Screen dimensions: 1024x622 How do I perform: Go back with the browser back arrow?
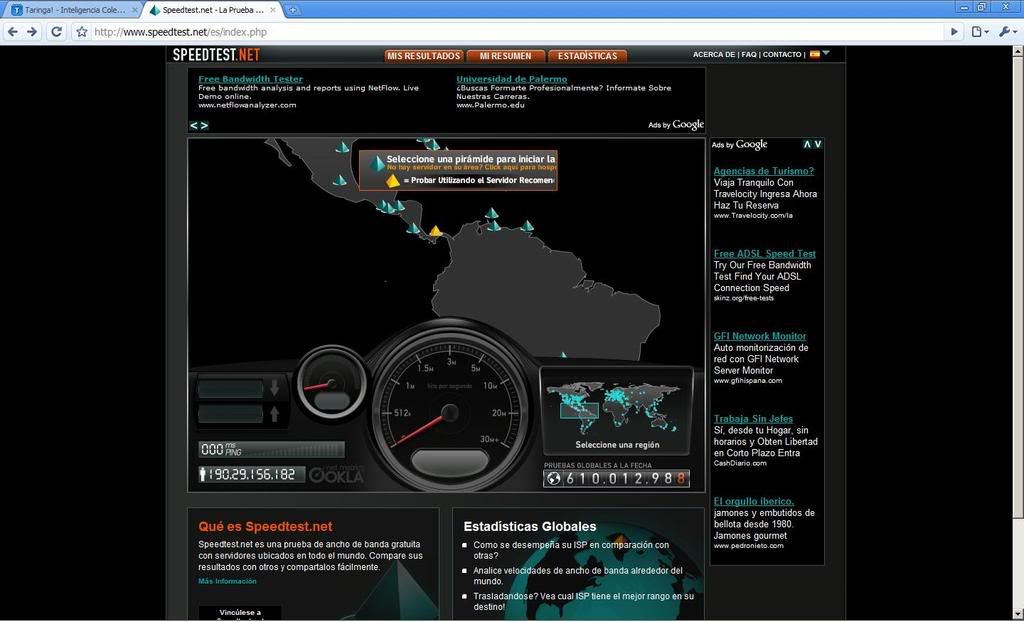click(13, 31)
